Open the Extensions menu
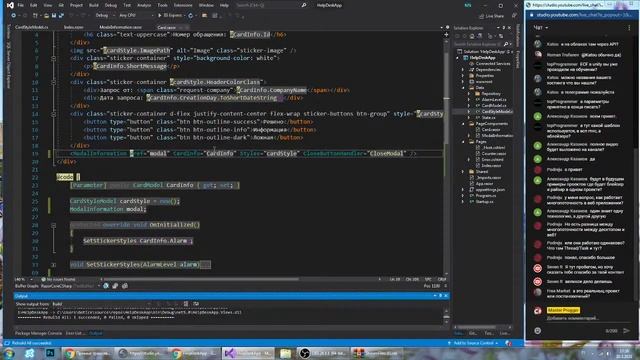The image size is (640, 360). pyautogui.click(x=182, y=5)
